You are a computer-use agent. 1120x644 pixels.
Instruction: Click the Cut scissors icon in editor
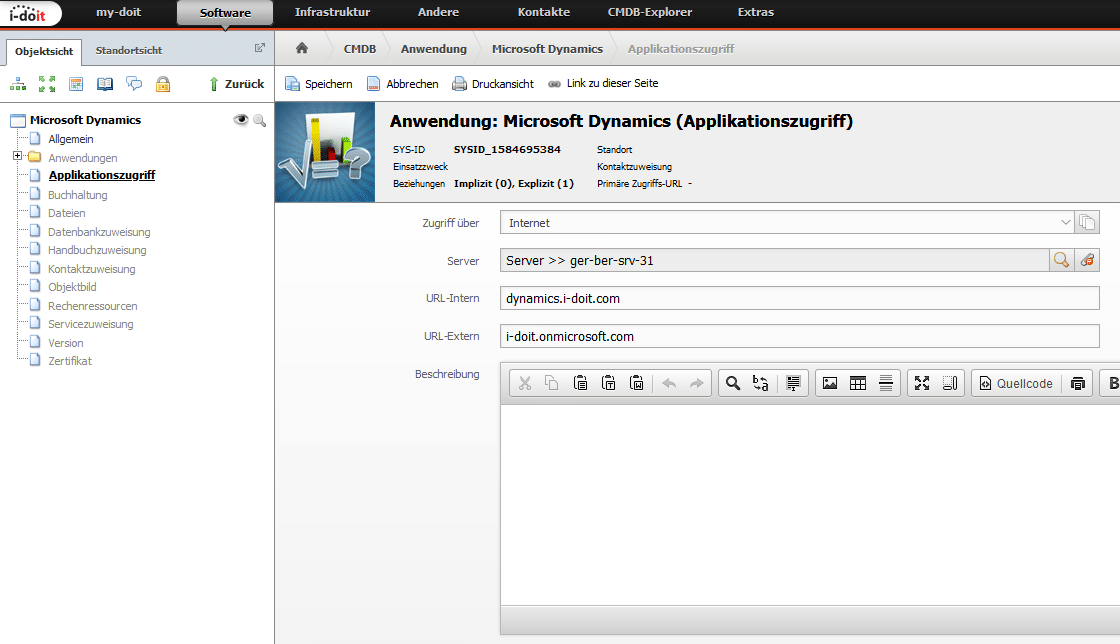coord(525,383)
